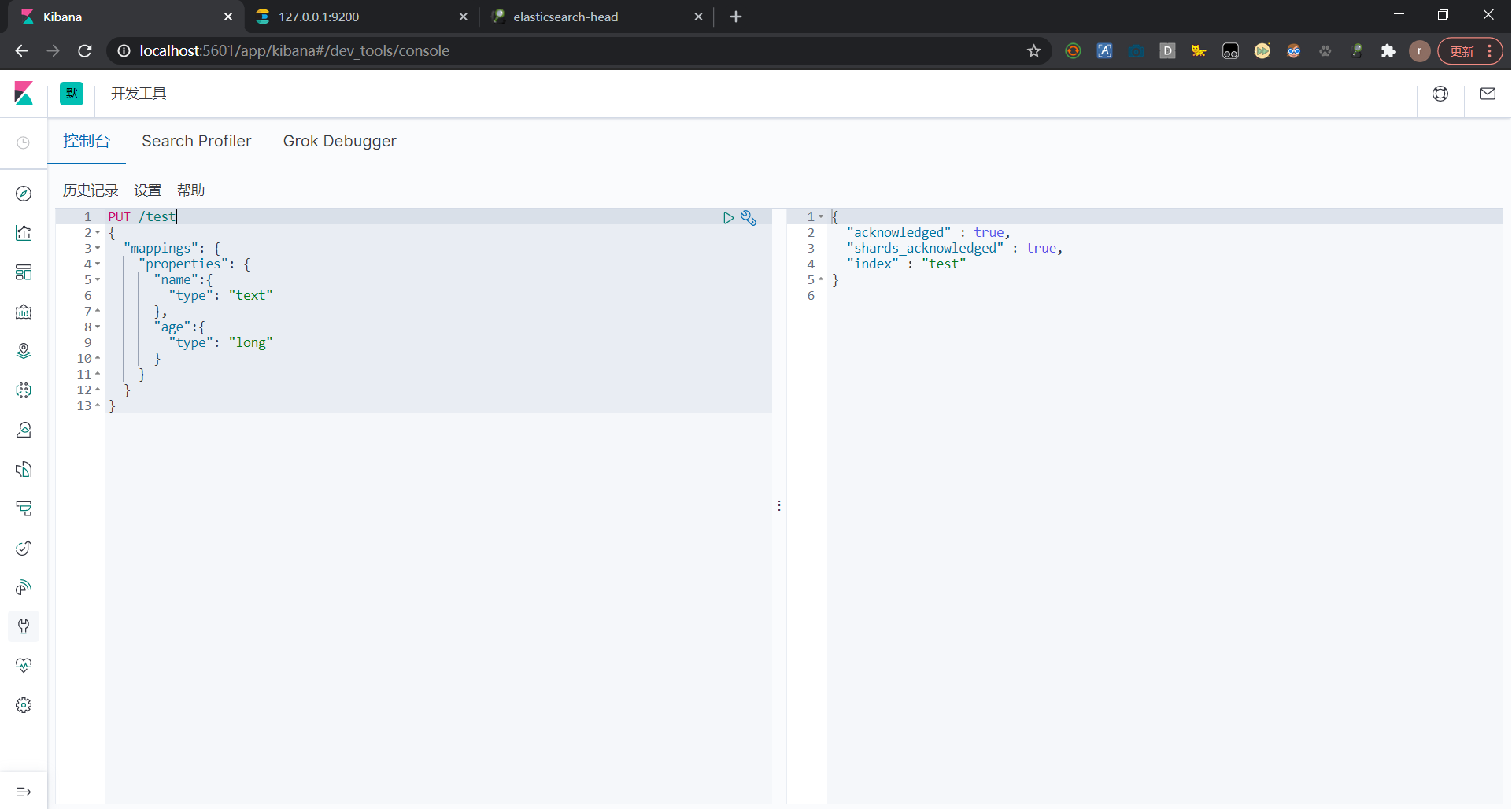Open the help lifebuoy icon in header
1512x809 pixels.
coord(1440,94)
